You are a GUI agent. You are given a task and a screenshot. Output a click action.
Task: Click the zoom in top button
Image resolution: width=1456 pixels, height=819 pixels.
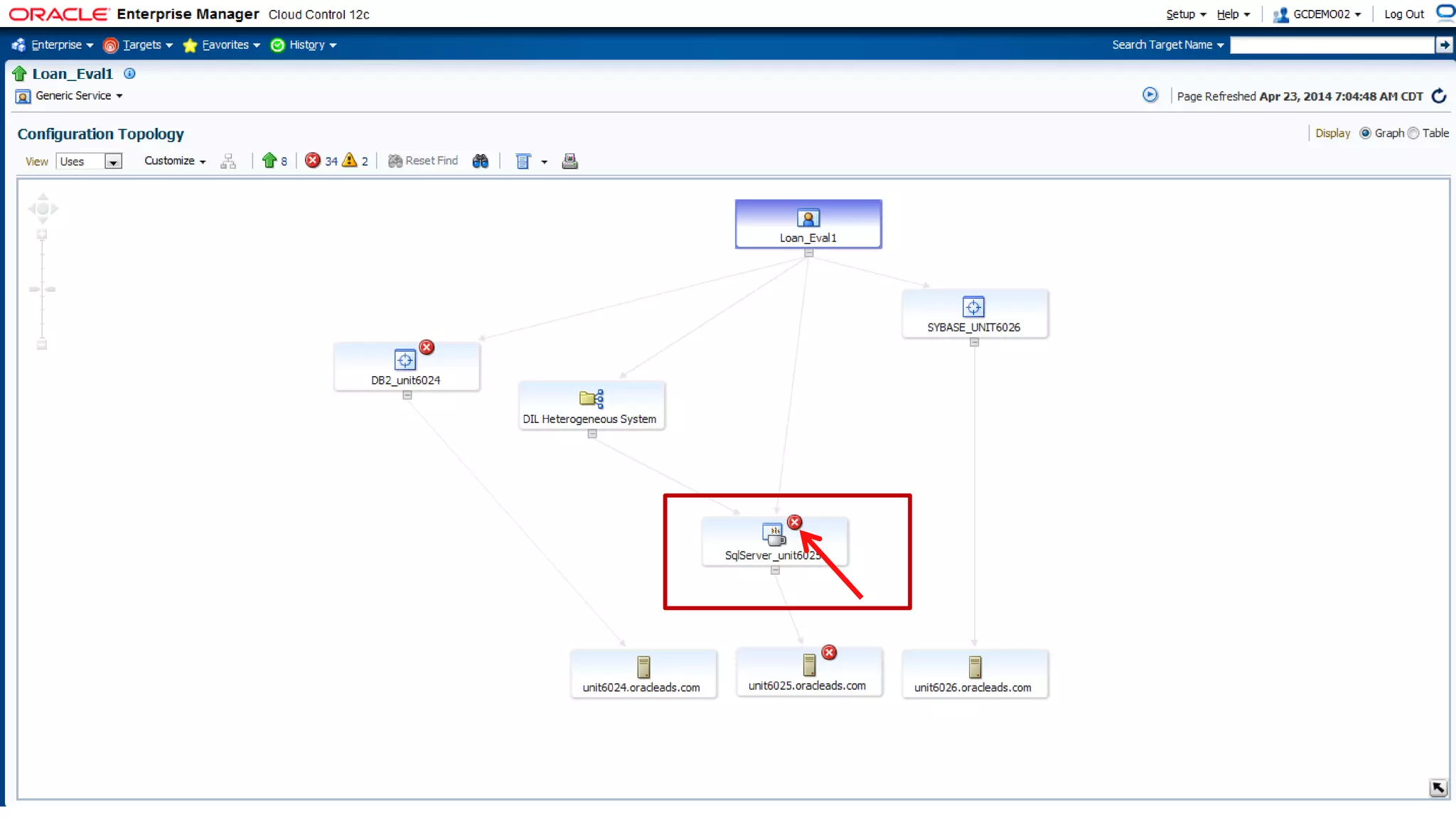pyautogui.click(x=42, y=235)
